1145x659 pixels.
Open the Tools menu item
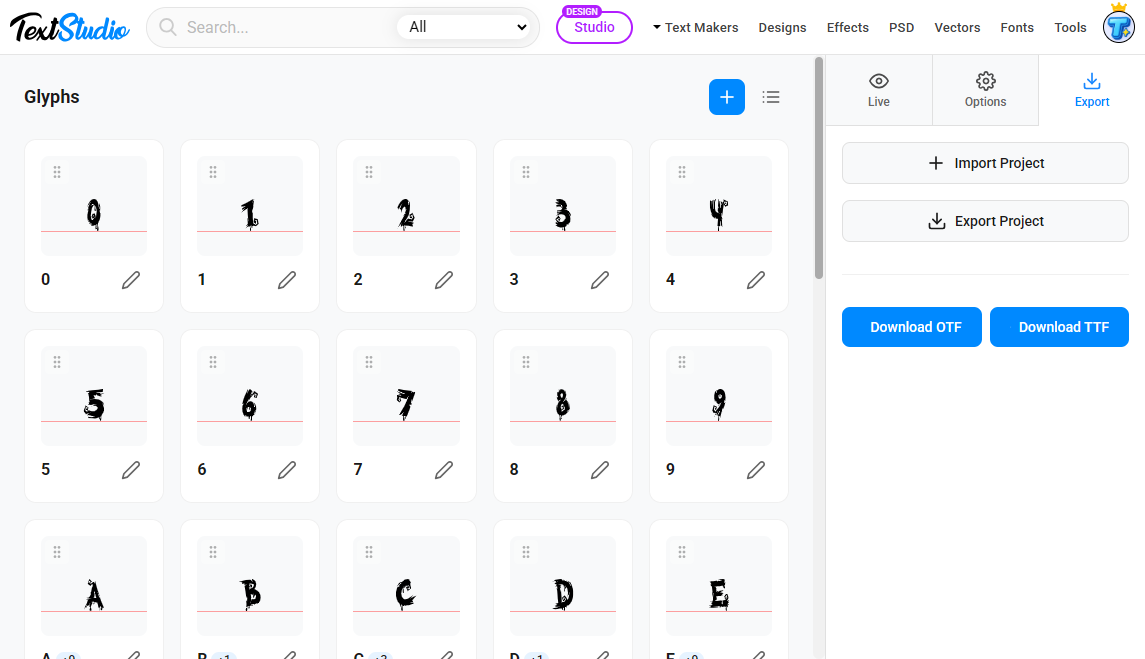(1070, 27)
